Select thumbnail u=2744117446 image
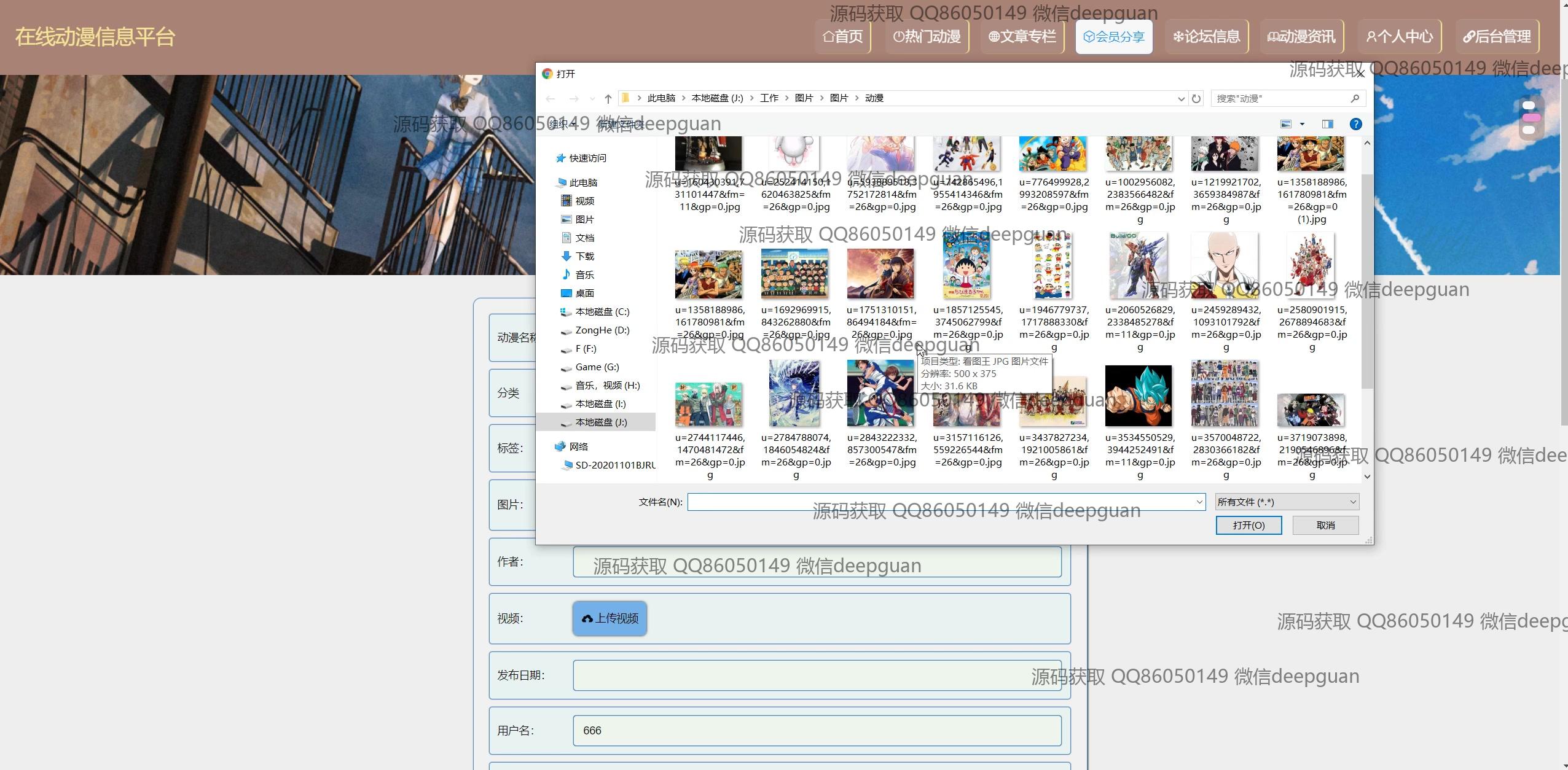Screen dimensions: 1568x770 [x=708, y=404]
